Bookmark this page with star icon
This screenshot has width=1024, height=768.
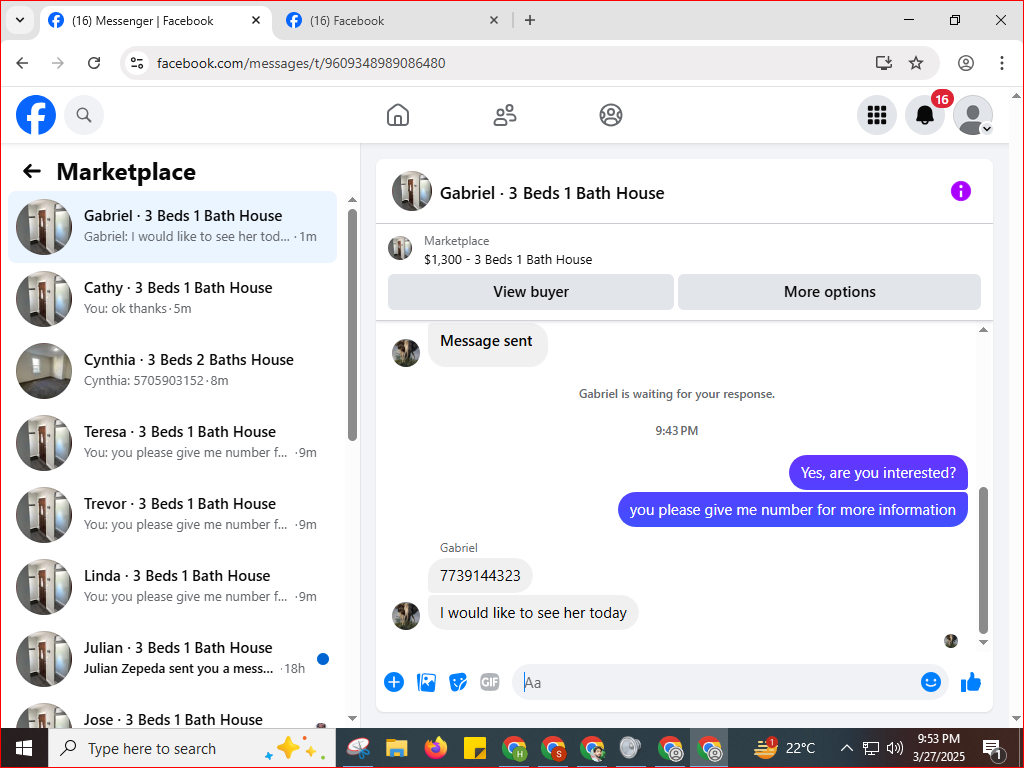pos(916,63)
